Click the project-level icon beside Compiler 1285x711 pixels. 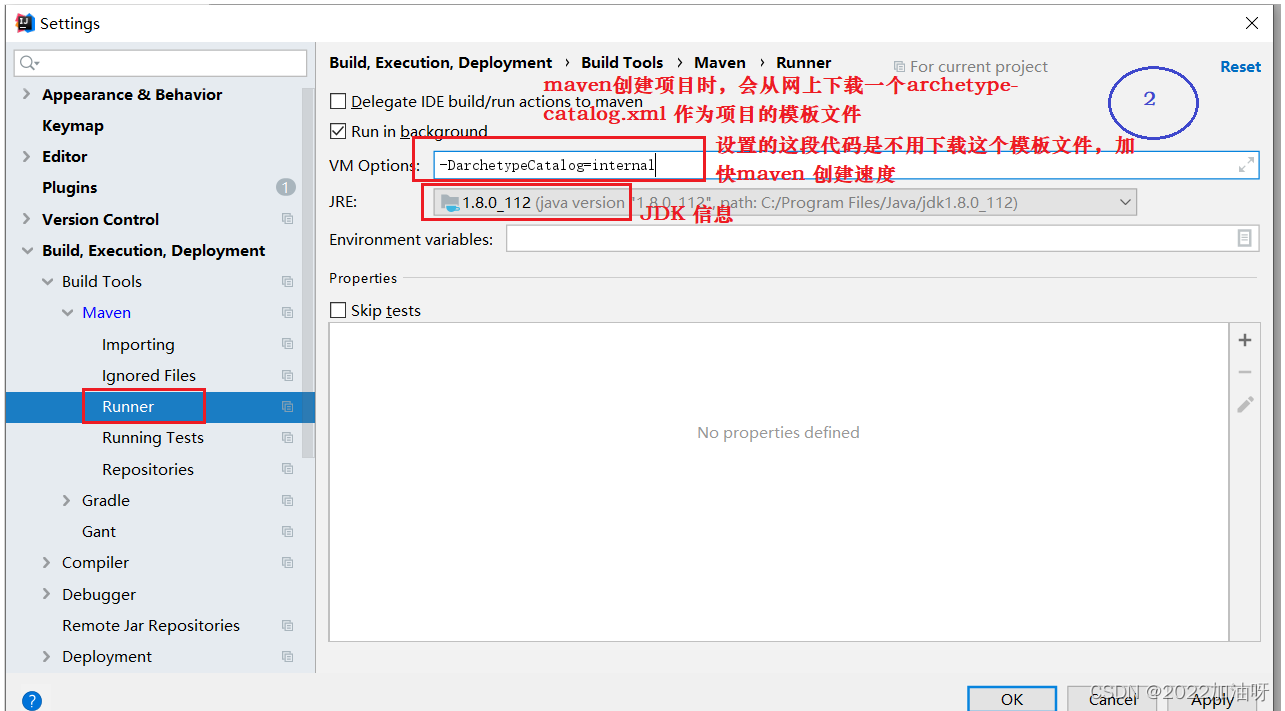click(288, 562)
